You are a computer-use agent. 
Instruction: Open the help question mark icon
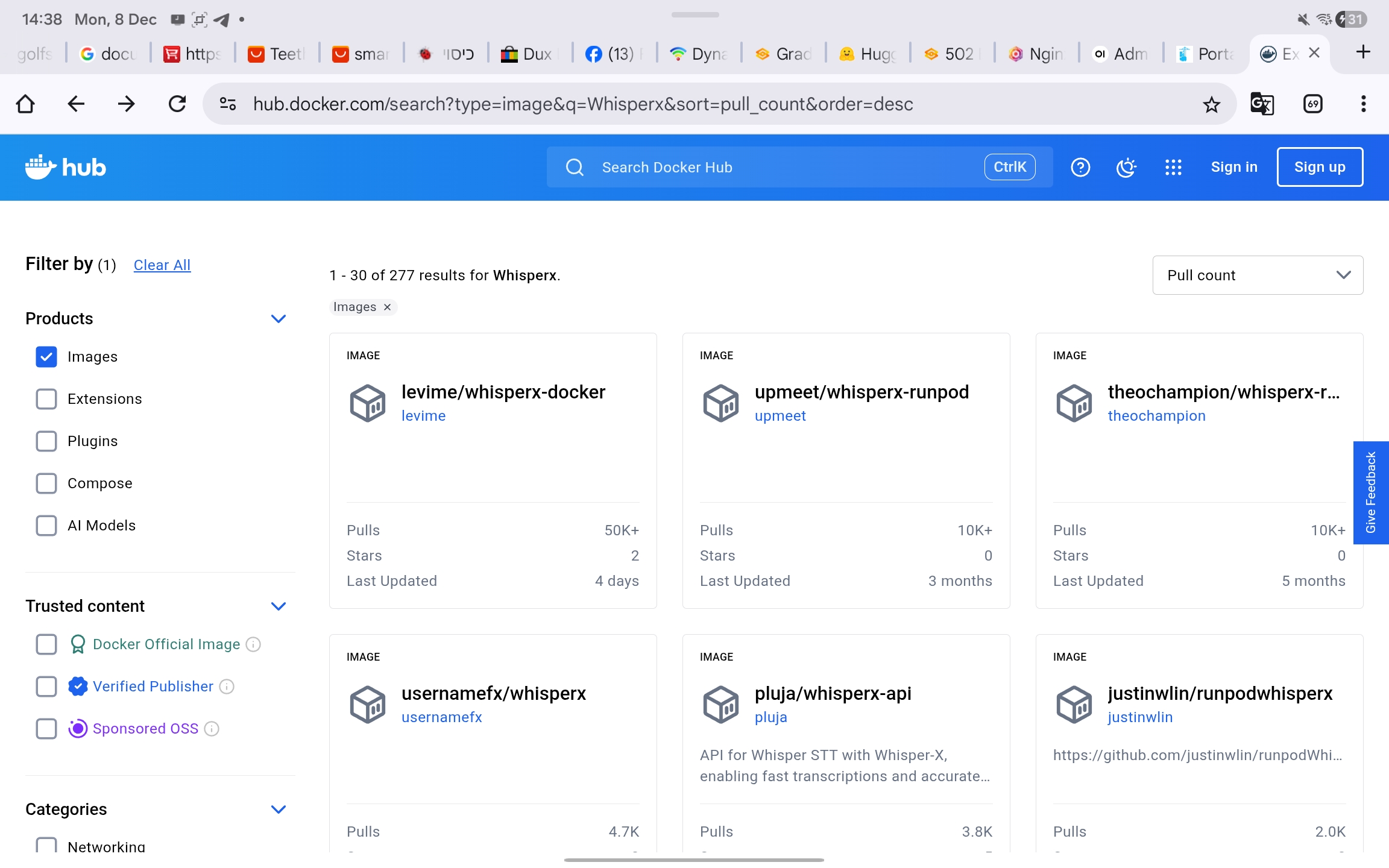coord(1080,167)
